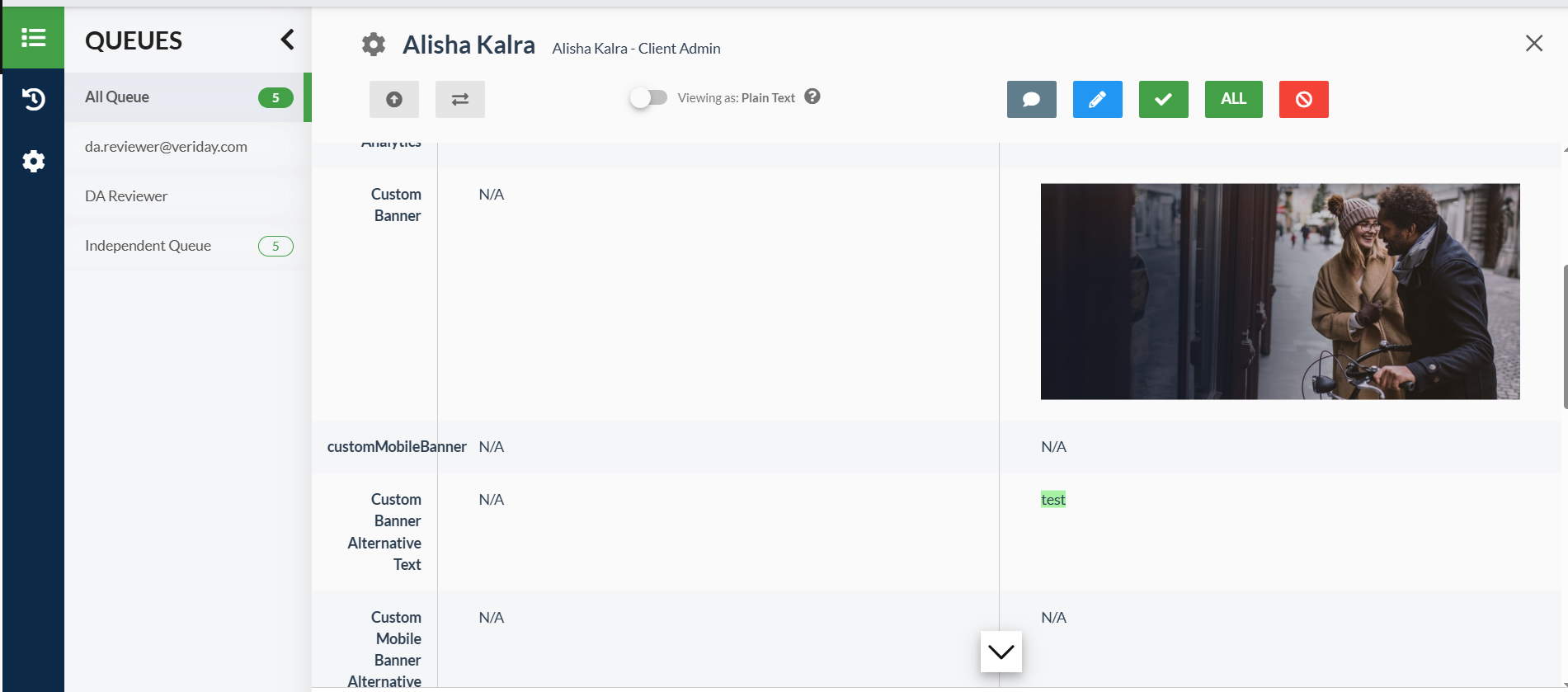Click the Custom Banner couple image
This screenshot has height=692, width=1568.
(x=1279, y=291)
